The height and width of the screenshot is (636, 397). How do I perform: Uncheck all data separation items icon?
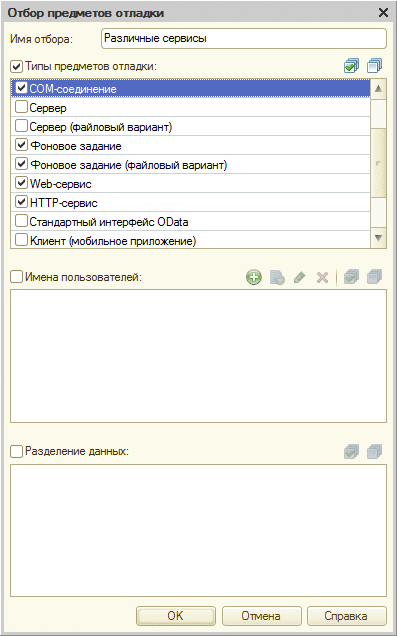374,451
